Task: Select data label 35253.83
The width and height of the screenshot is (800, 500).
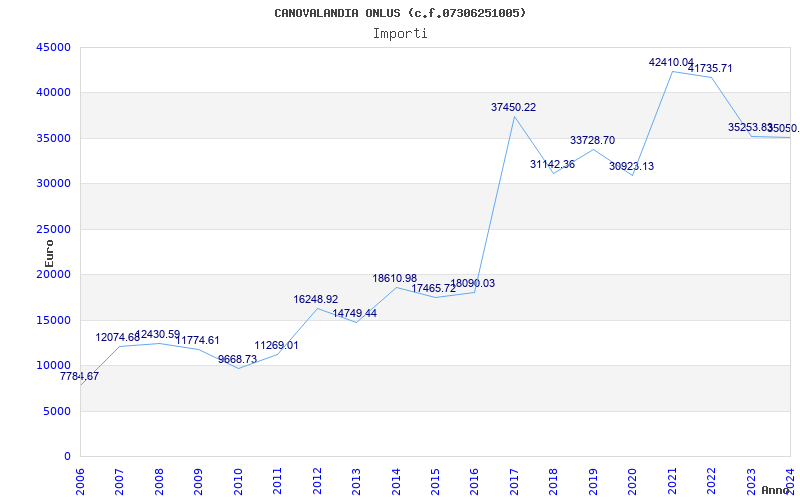Action: (x=751, y=128)
